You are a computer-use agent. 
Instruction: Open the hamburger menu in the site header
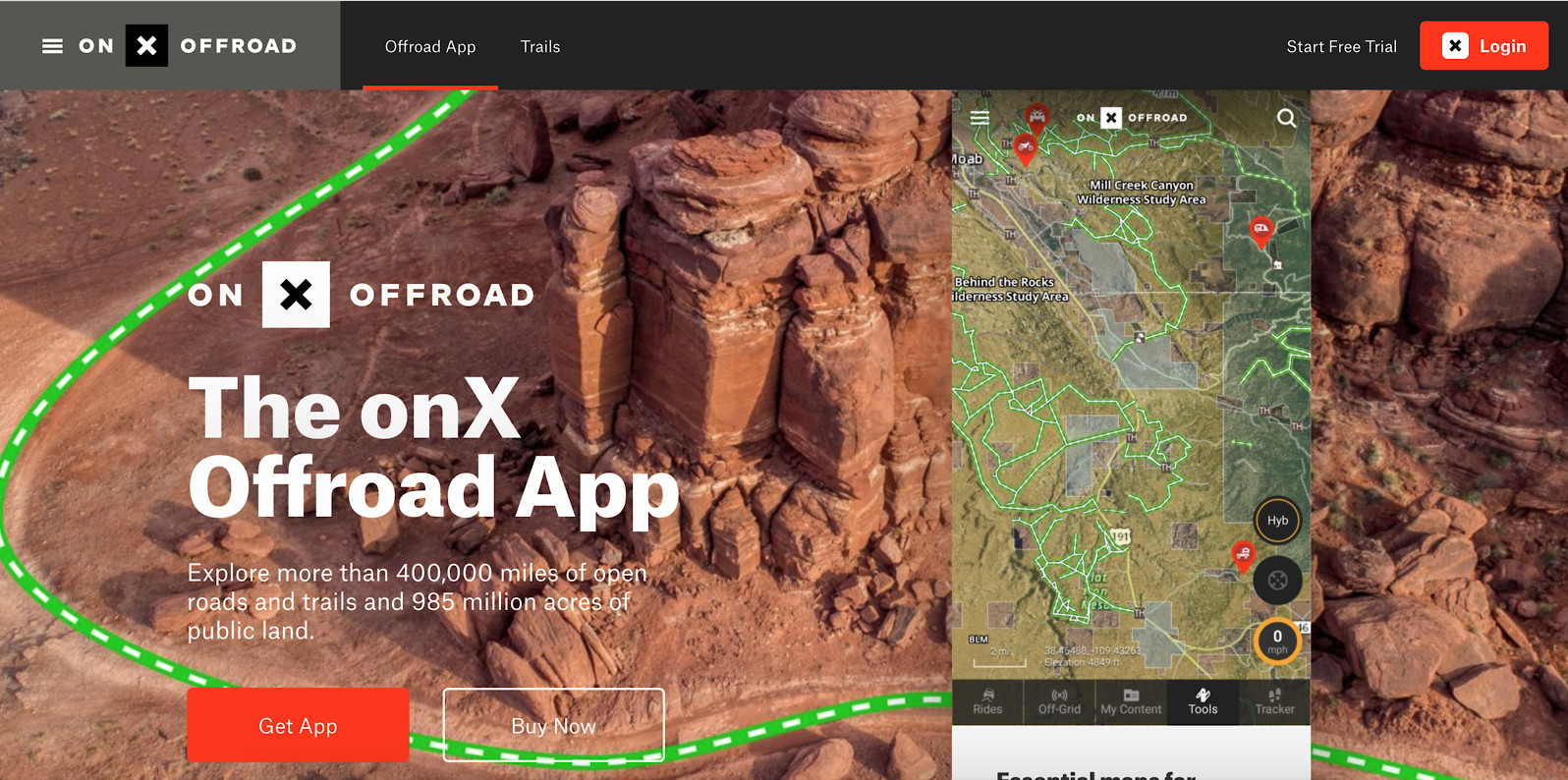(x=53, y=46)
